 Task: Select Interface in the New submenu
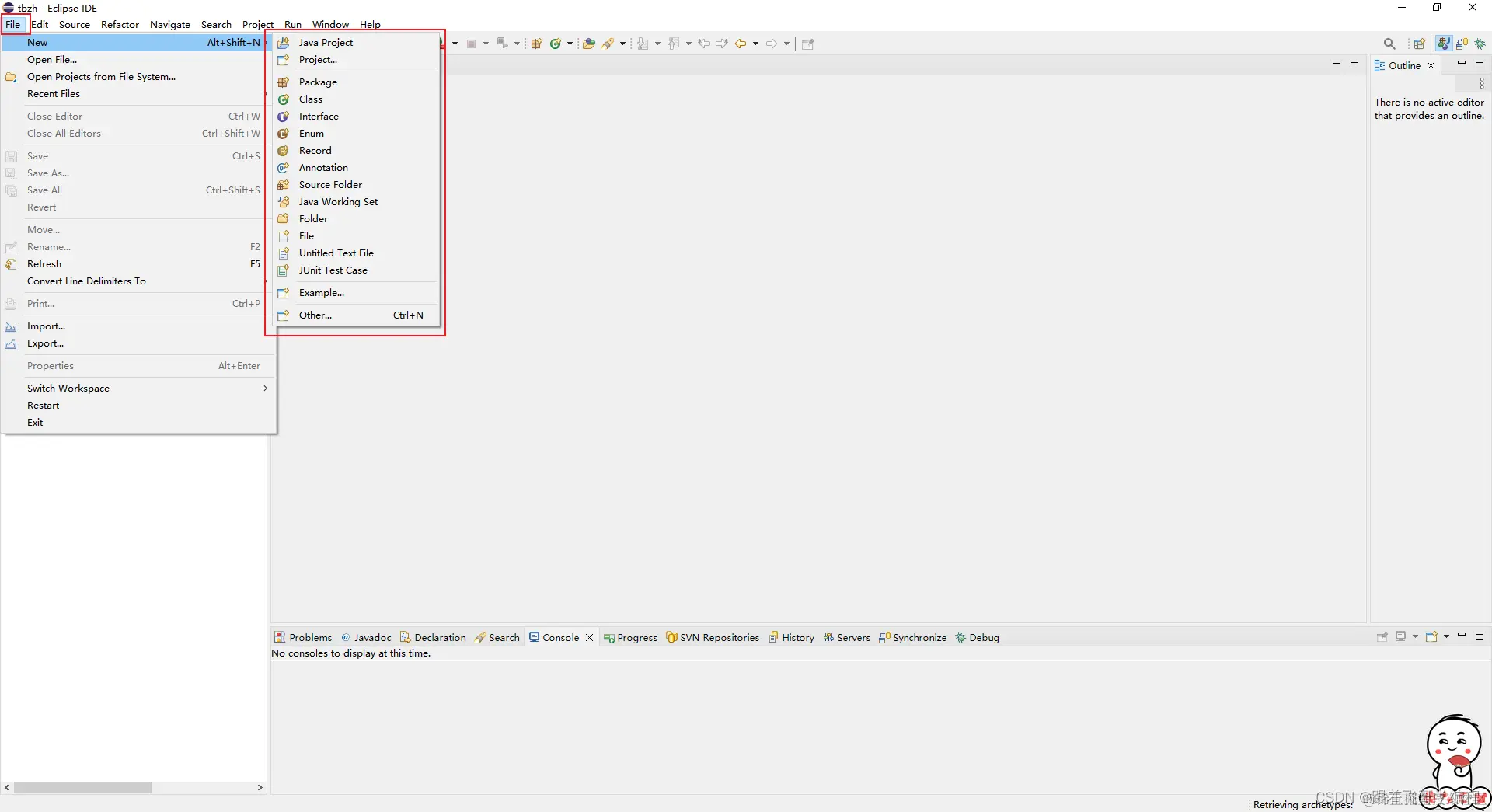pos(356,117)
